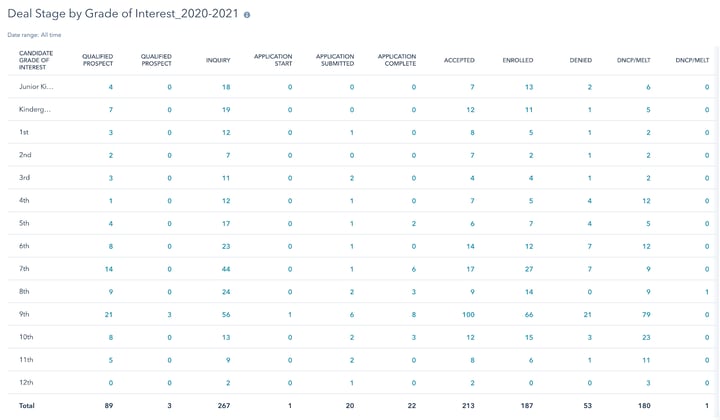The width and height of the screenshot is (720, 420).
Task: Click the Application Start column header
Action: click(x=273, y=60)
